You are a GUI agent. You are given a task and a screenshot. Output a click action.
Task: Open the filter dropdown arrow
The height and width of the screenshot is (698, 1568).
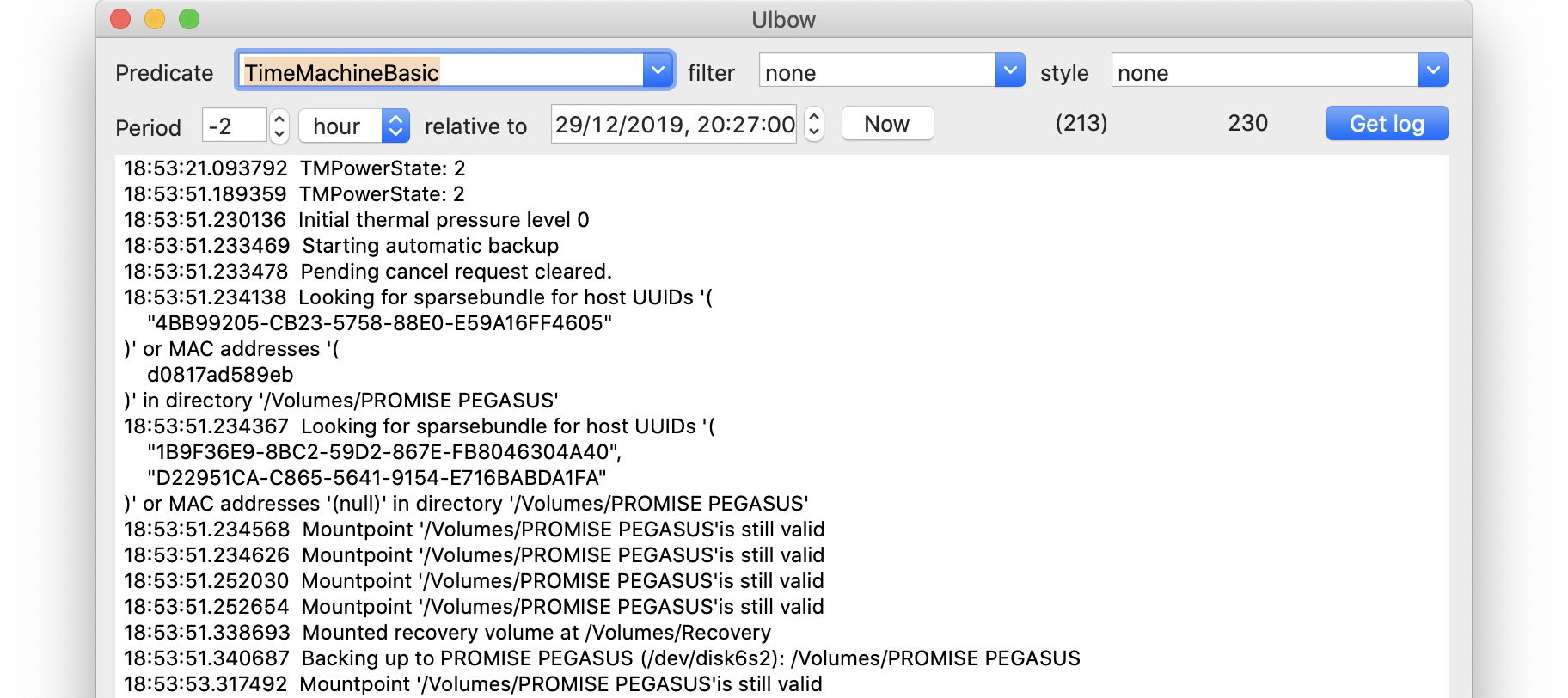(x=1010, y=70)
